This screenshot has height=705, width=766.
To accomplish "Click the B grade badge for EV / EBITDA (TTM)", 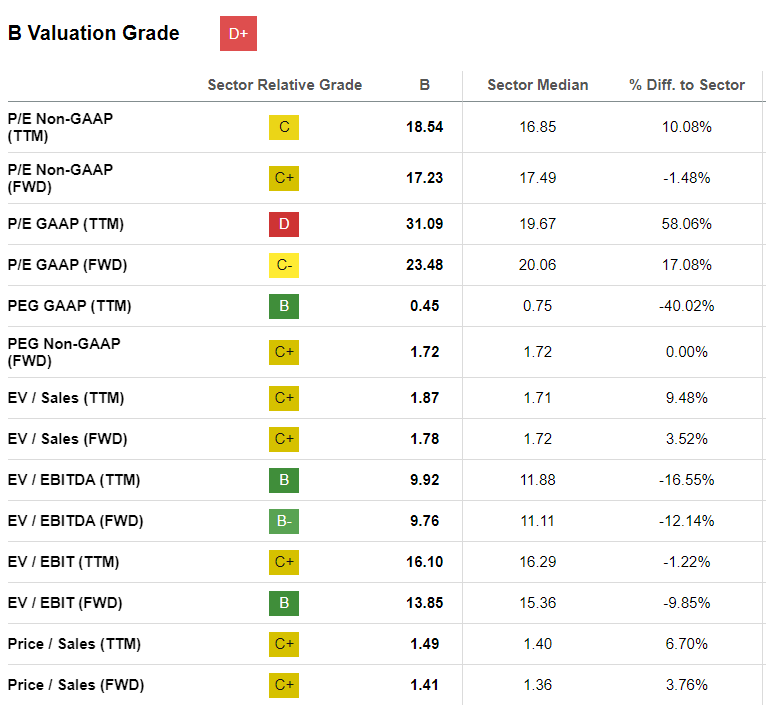I will [x=284, y=480].
